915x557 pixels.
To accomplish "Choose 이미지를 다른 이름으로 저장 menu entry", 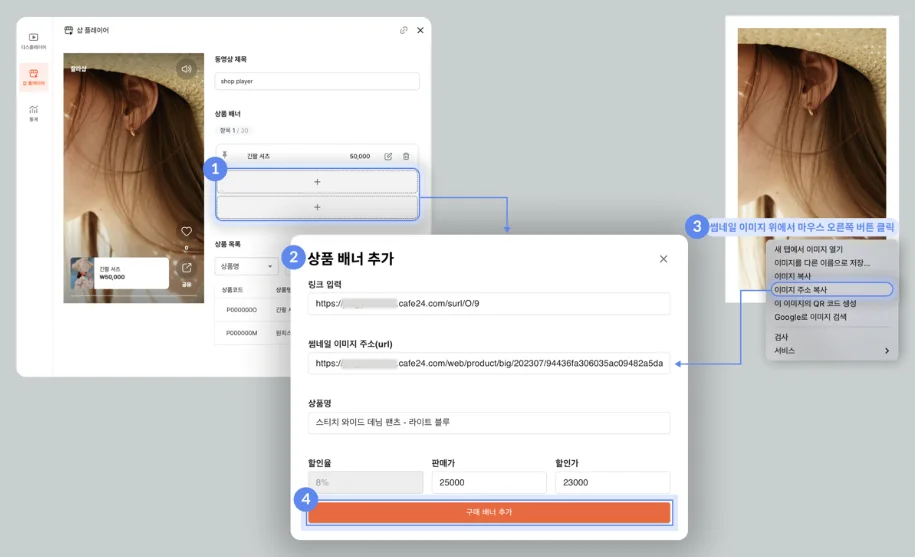I will [822, 262].
